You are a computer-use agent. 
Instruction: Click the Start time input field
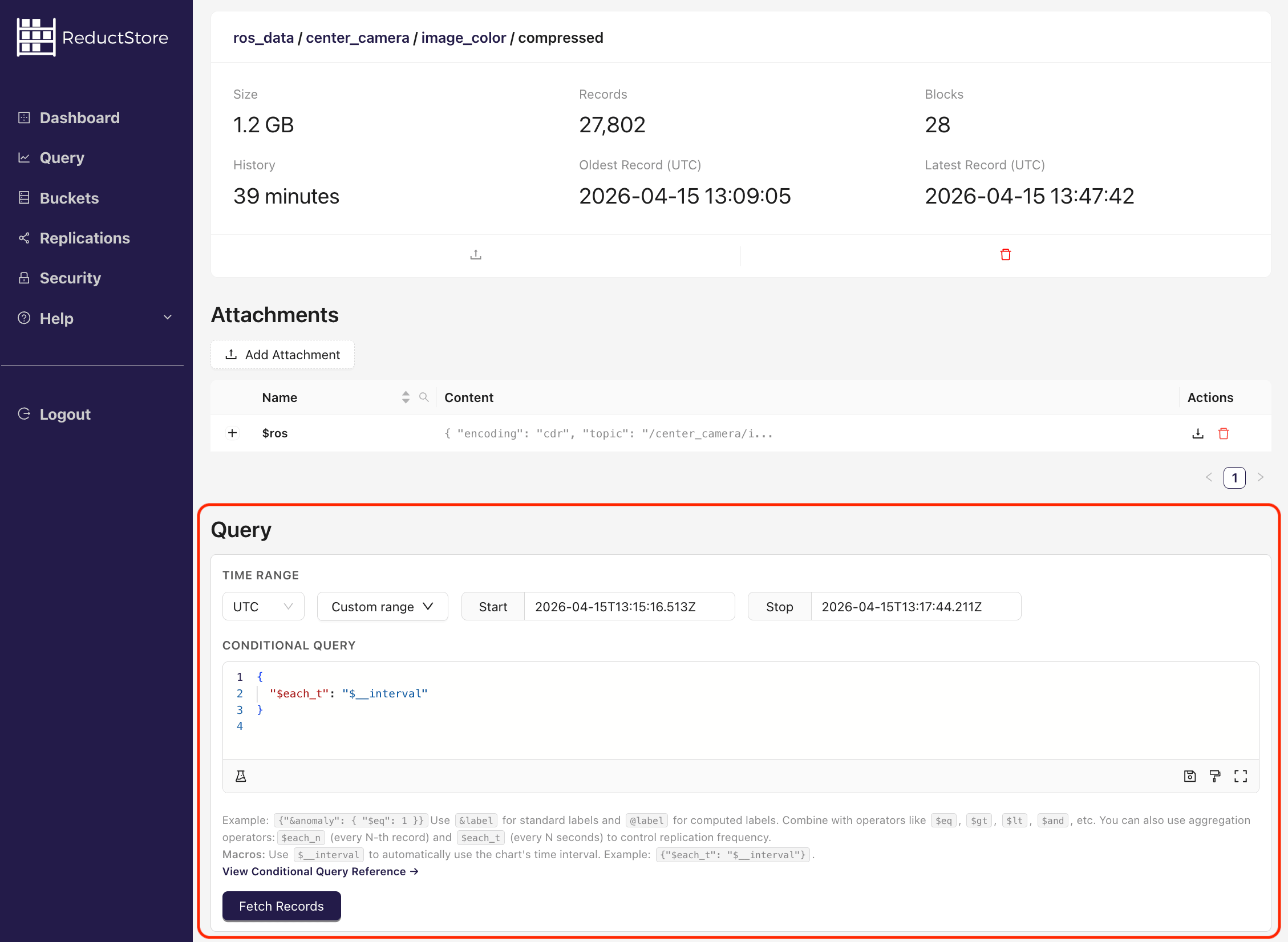[x=630, y=606]
